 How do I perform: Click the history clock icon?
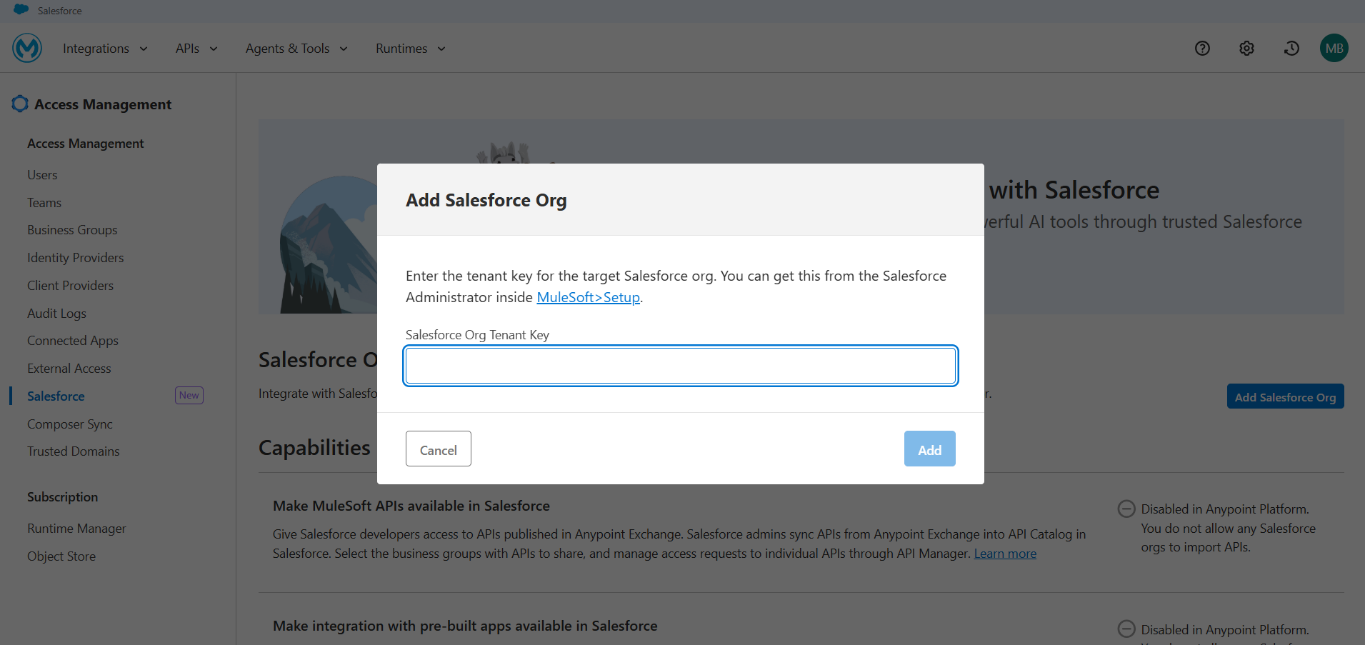point(1292,48)
